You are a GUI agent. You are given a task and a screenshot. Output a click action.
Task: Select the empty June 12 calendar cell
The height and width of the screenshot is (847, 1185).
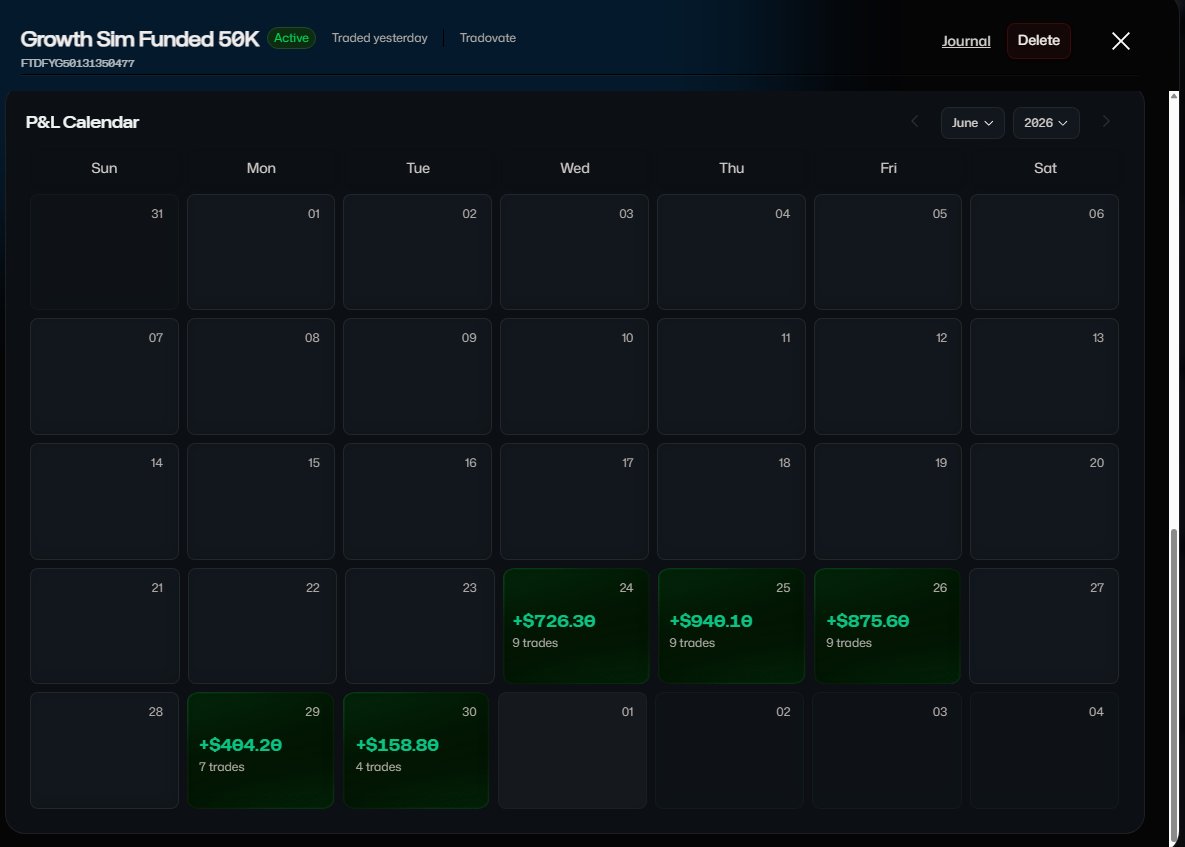888,376
